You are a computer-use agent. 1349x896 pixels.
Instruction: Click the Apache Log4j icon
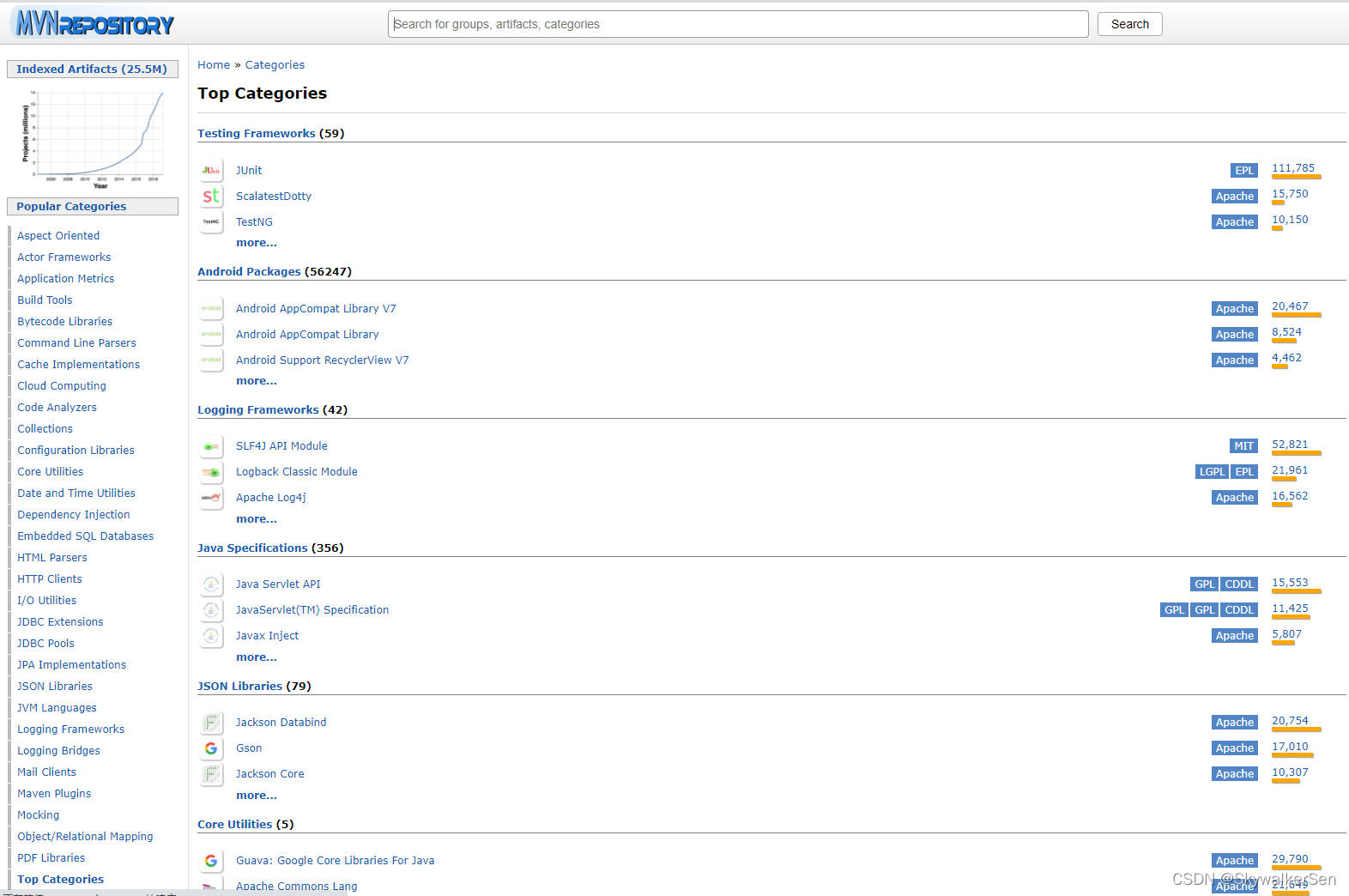(211, 498)
